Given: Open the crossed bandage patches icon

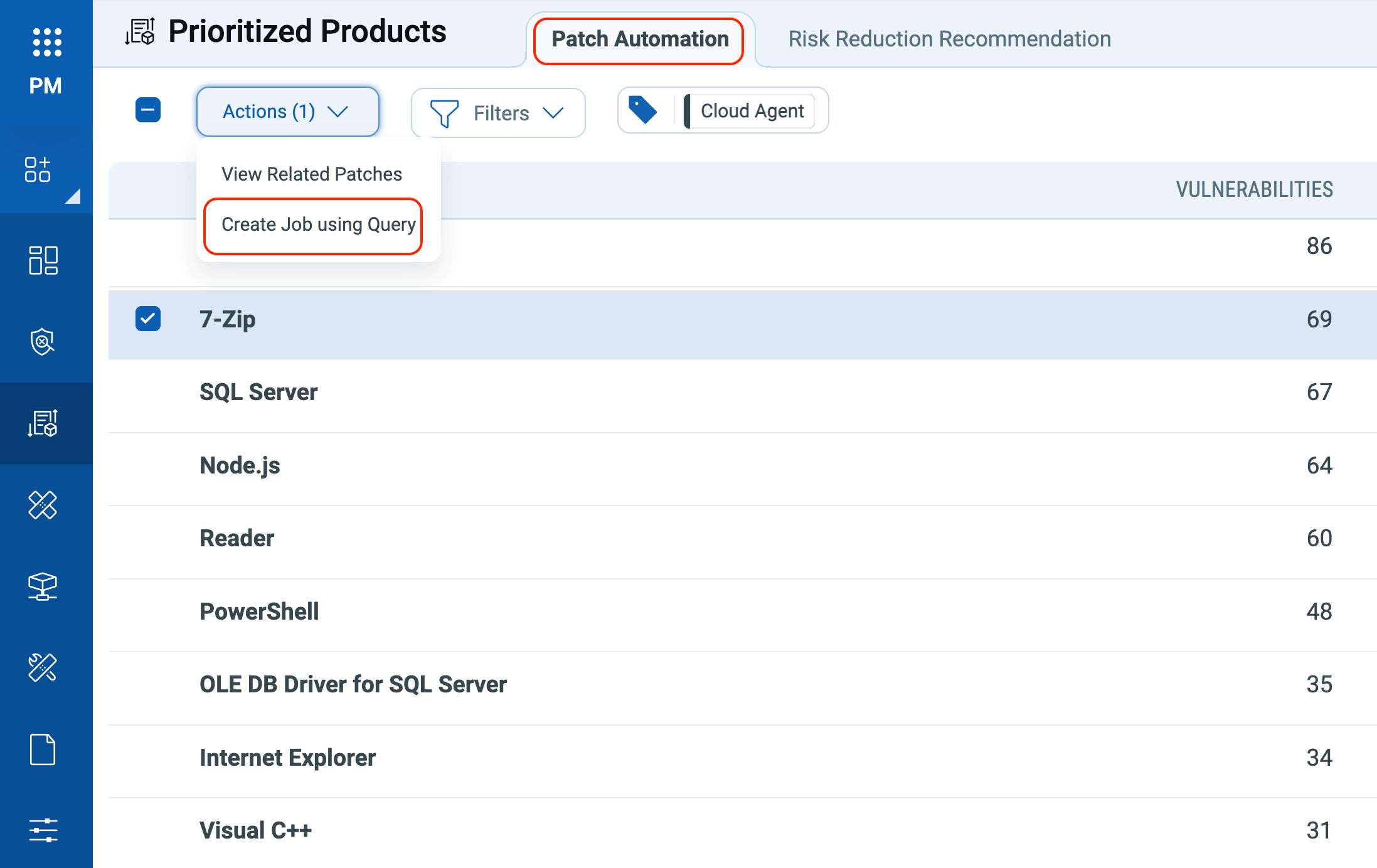Looking at the screenshot, I should click(43, 505).
